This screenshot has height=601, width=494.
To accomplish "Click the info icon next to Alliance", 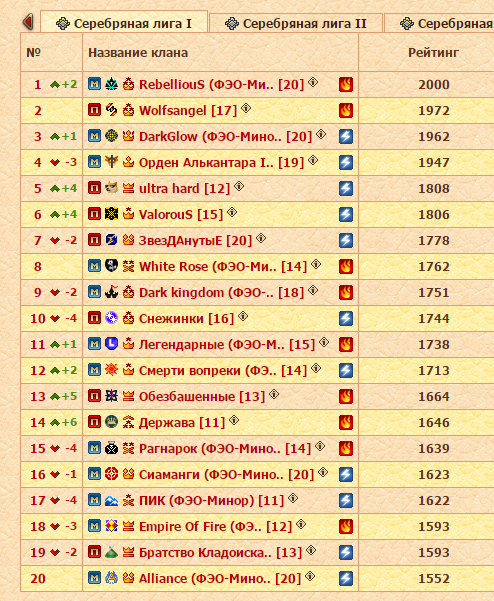I will click(x=310, y=576).
